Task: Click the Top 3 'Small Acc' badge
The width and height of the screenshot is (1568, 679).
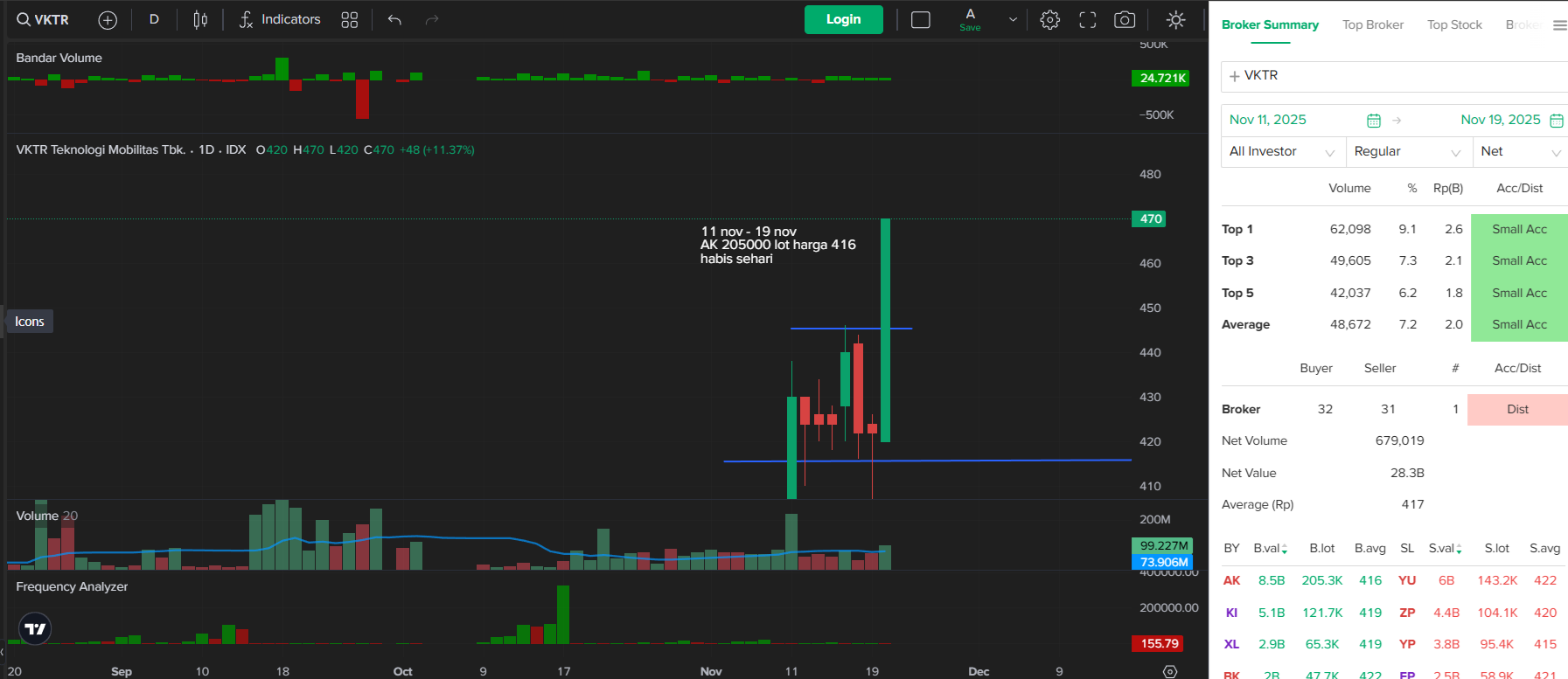Action: pos(1519,260)
